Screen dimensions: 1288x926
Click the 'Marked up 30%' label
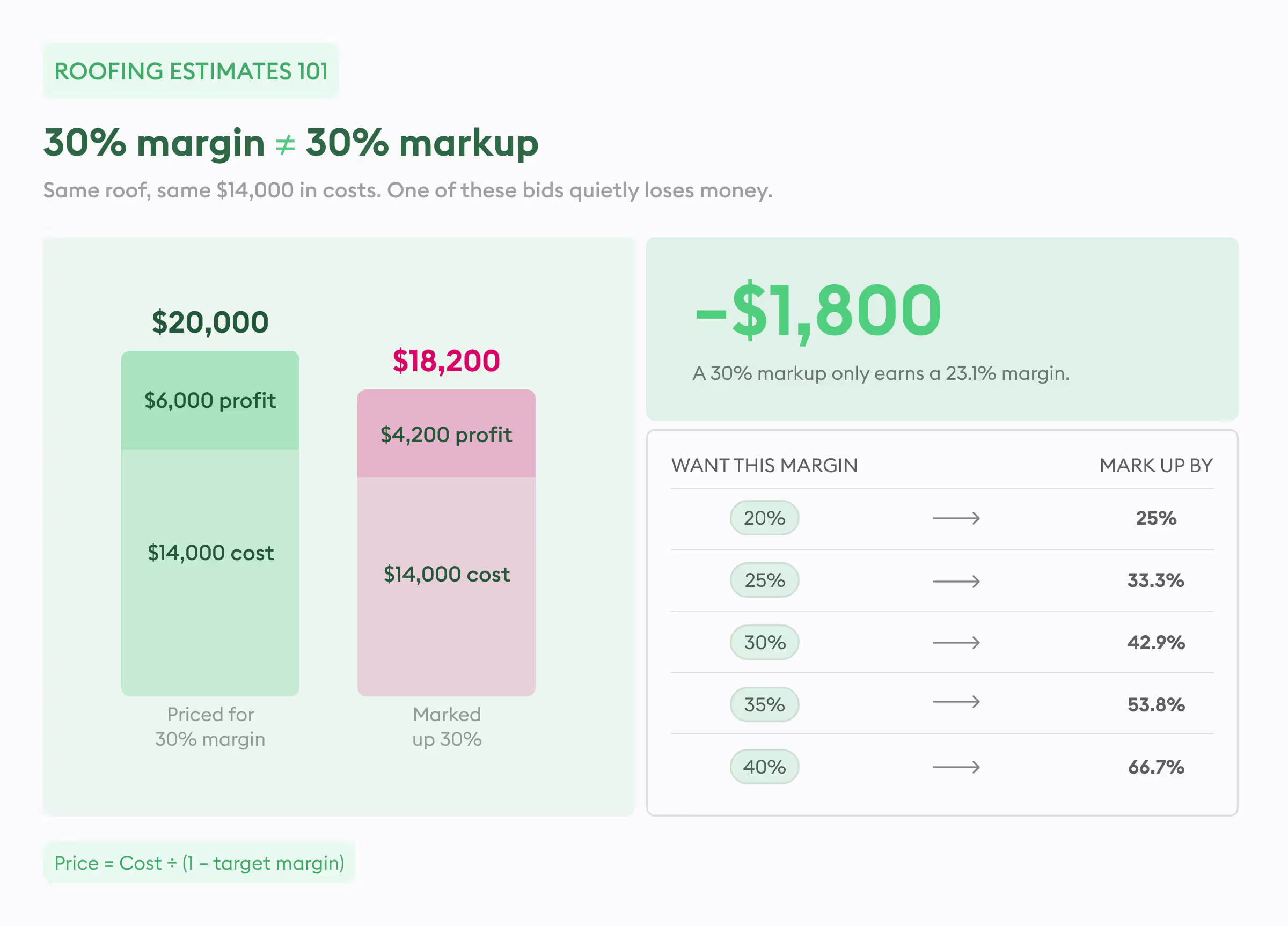[447, 727]
